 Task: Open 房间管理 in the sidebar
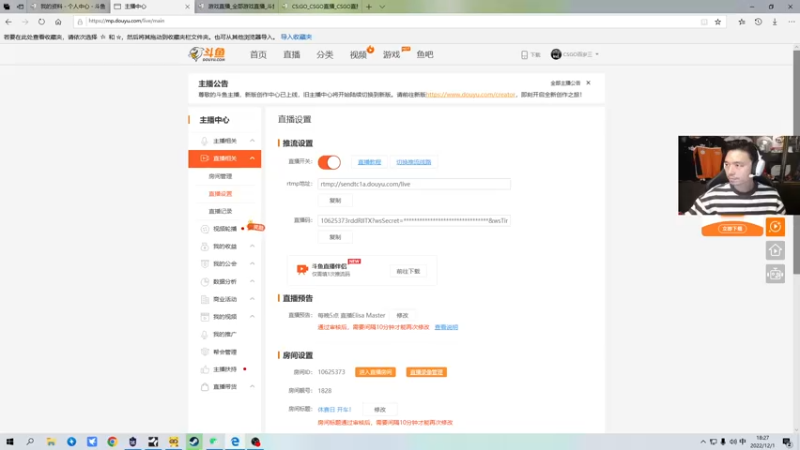pyautogui.click(x=220, y=176)
